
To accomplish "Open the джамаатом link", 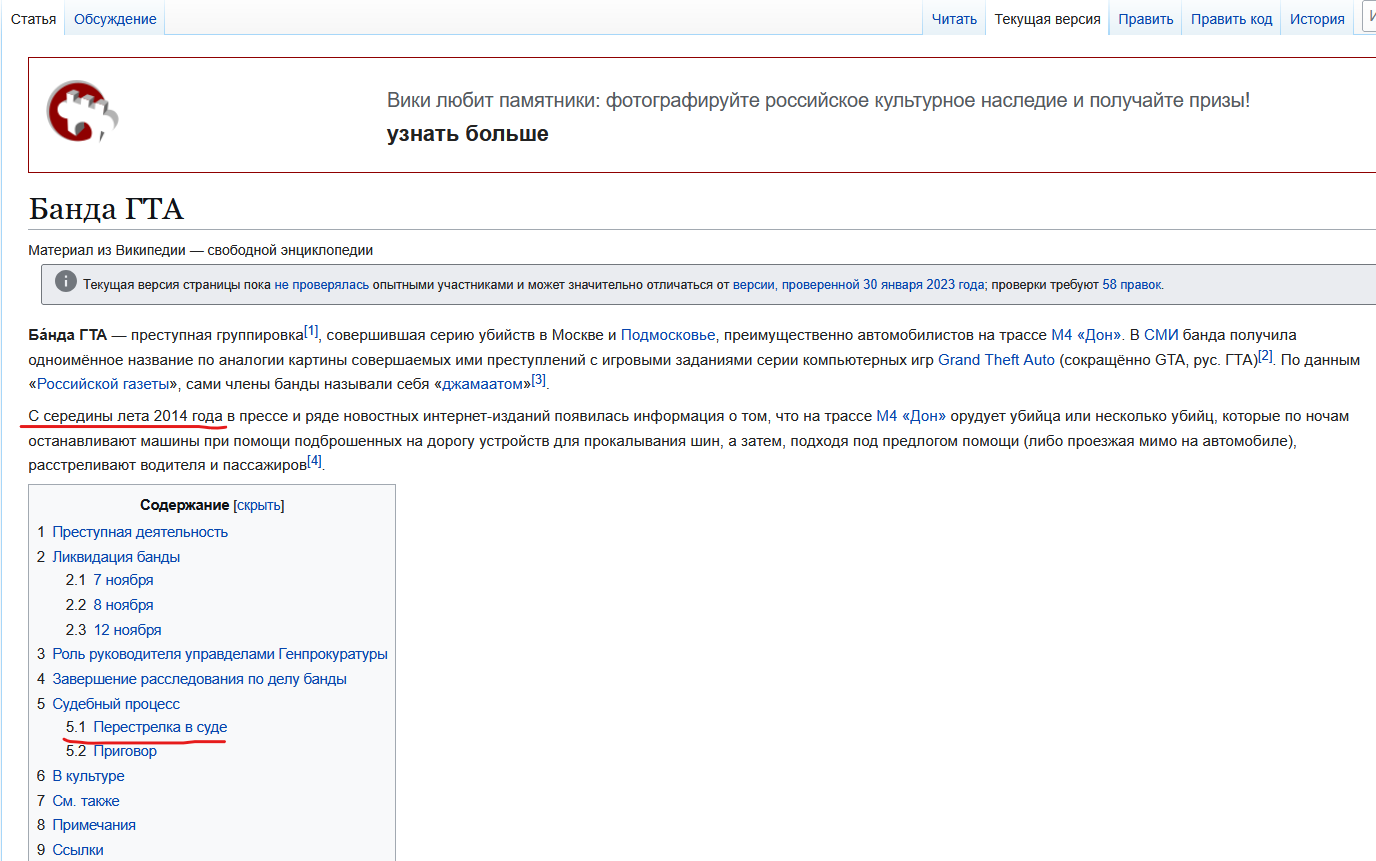I will (482, 384).
